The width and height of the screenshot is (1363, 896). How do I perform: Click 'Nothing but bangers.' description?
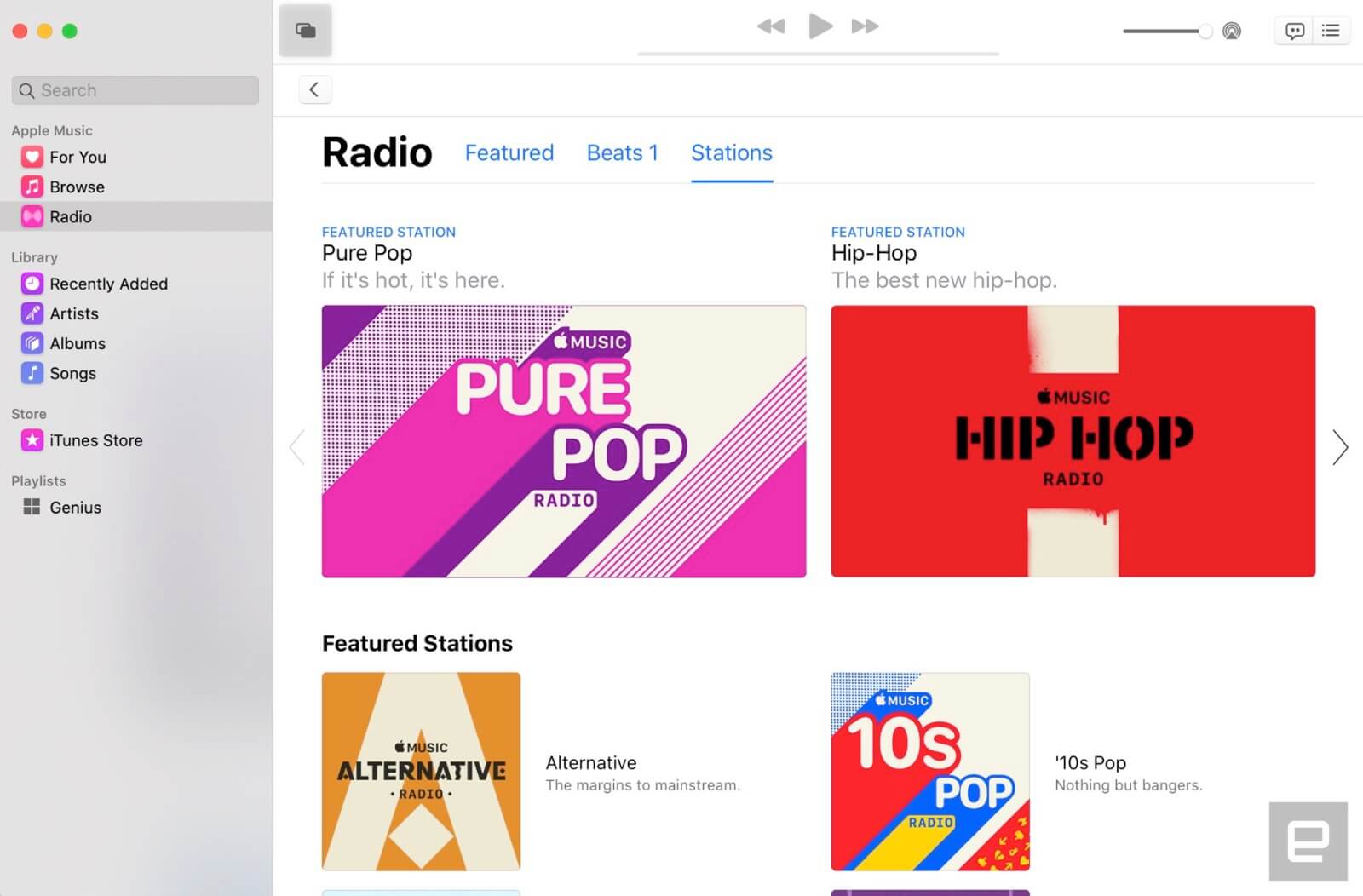tap(1129, 785)
